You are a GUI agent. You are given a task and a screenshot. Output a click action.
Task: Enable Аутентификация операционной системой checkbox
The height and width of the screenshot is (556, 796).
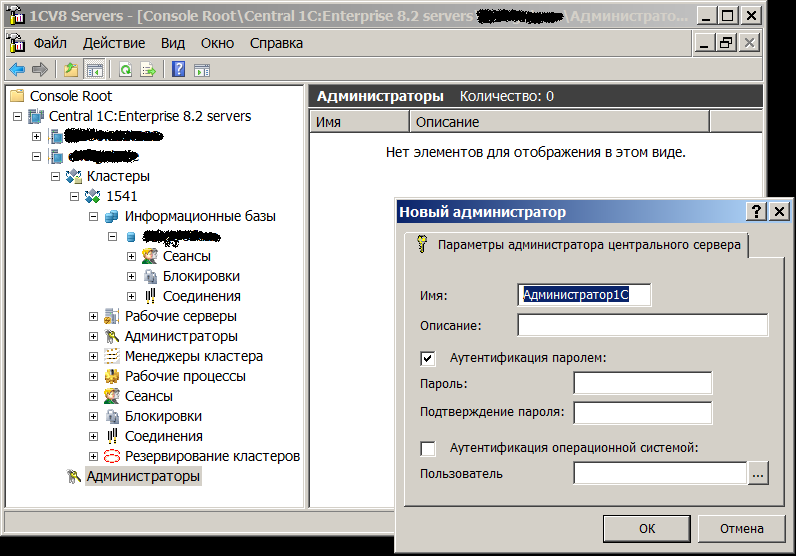pos(428,448)
